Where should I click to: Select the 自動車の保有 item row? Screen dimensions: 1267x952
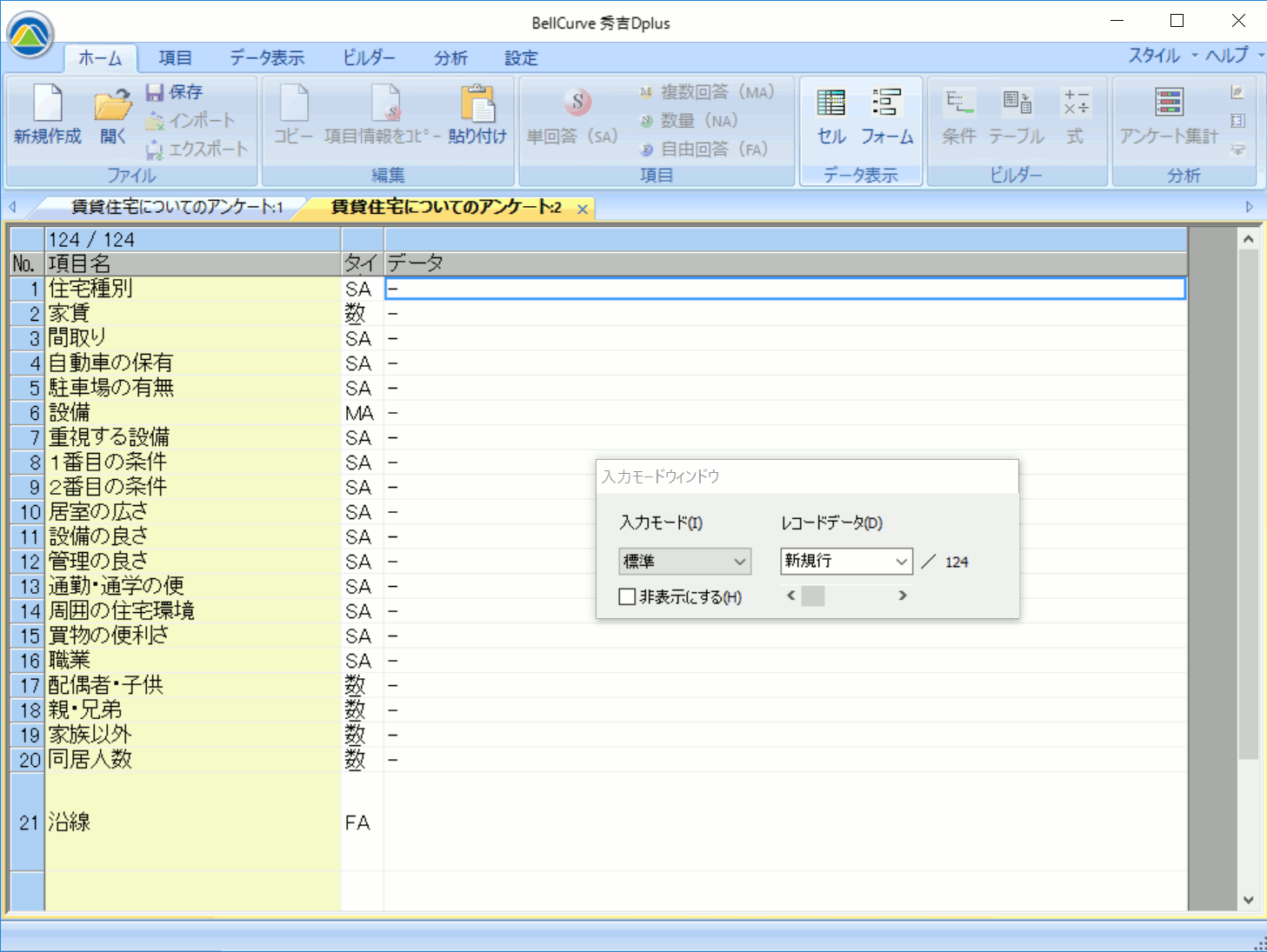pyautogui.click(x=193, y=363)
